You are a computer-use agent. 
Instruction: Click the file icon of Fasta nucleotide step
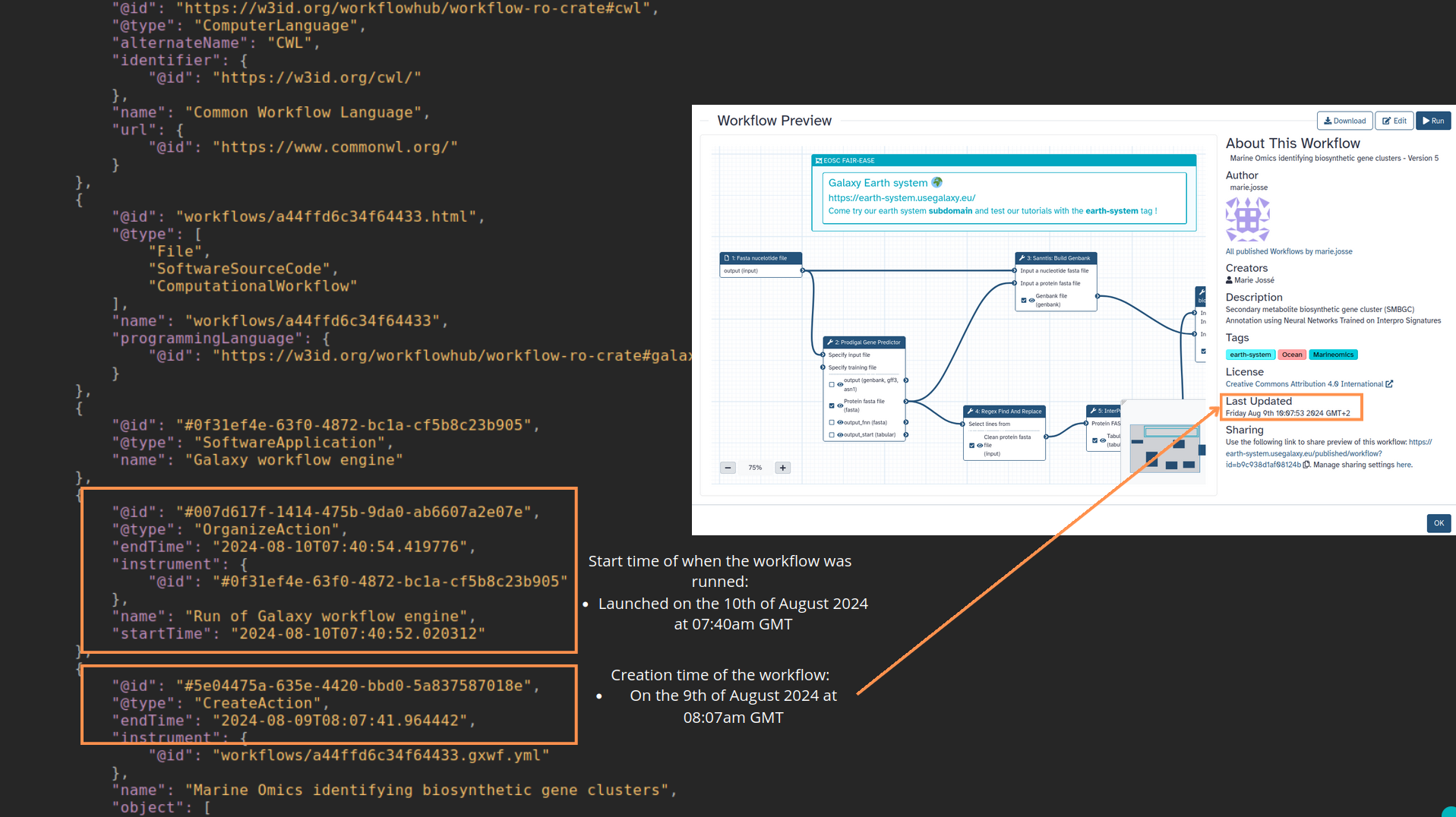(727, 258)
